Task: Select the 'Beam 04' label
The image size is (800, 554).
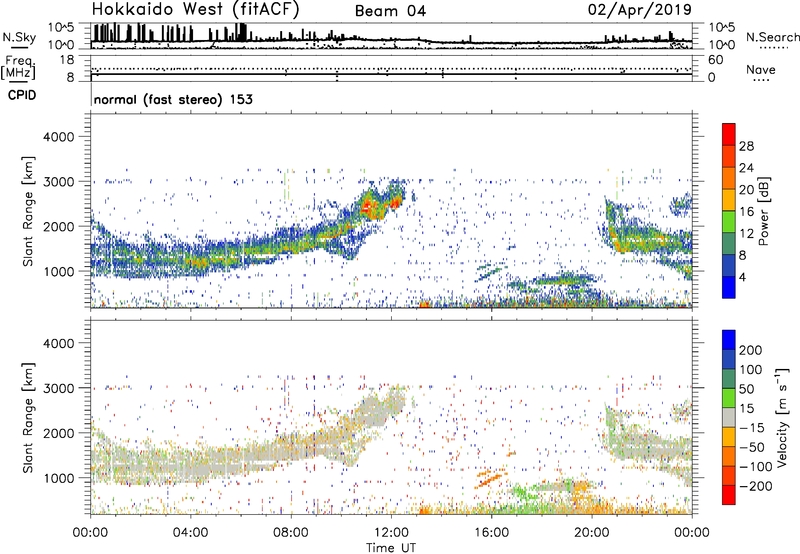Action: coord(390,11)
